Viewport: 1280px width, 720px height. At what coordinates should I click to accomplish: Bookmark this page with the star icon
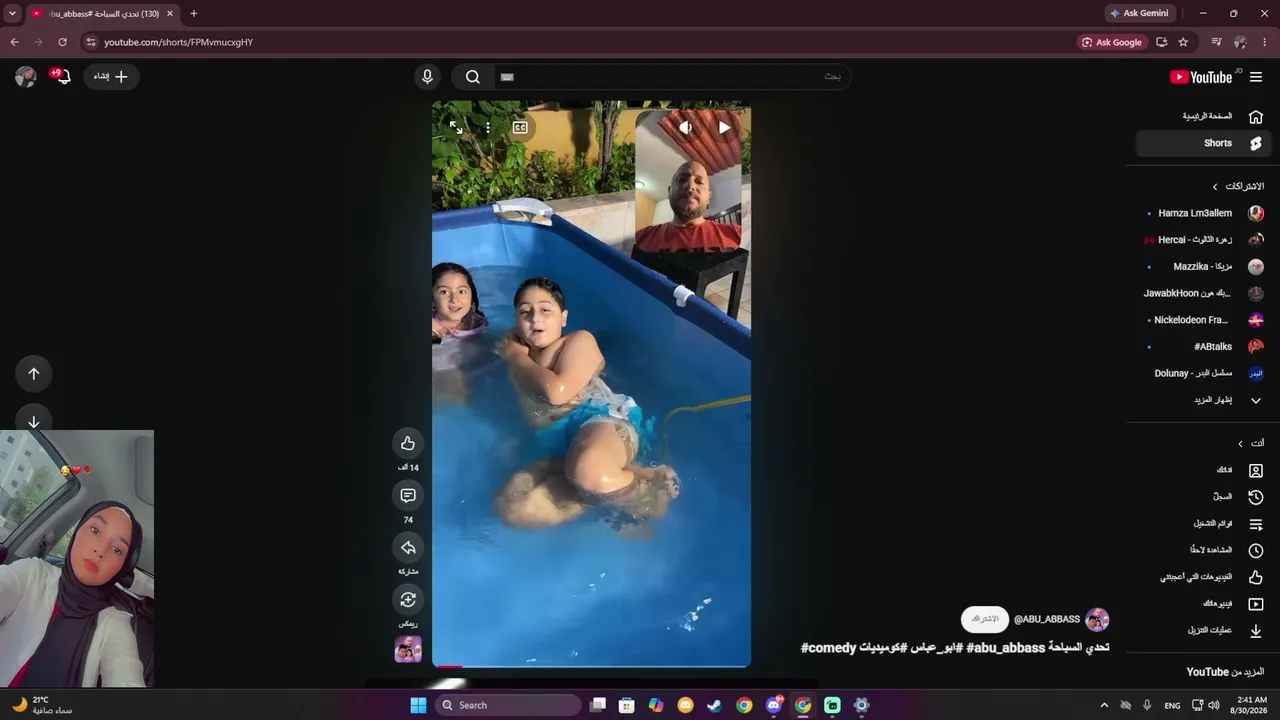coord(1183,42)
